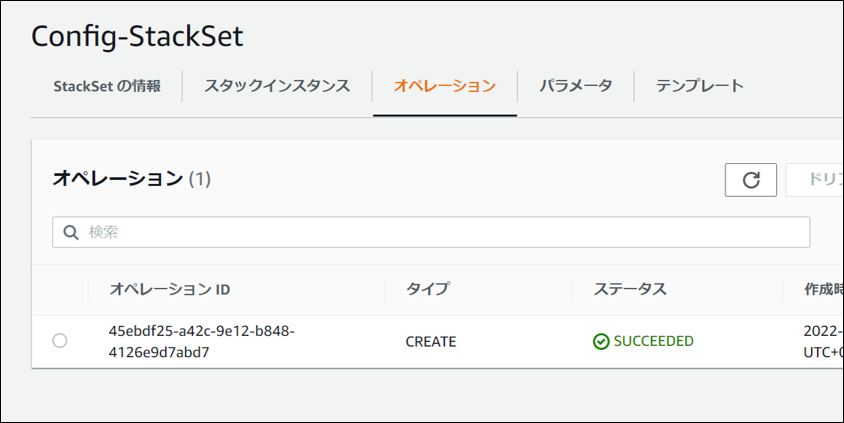Viewport: 844px width, 423px height.
Task: Click the SUCCEEDED status text
Action: click(653, 341)
